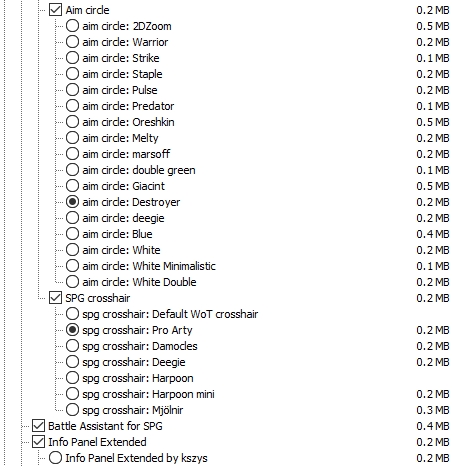
Task: Pick aim circle: Melty option
Action: [72, 138]
